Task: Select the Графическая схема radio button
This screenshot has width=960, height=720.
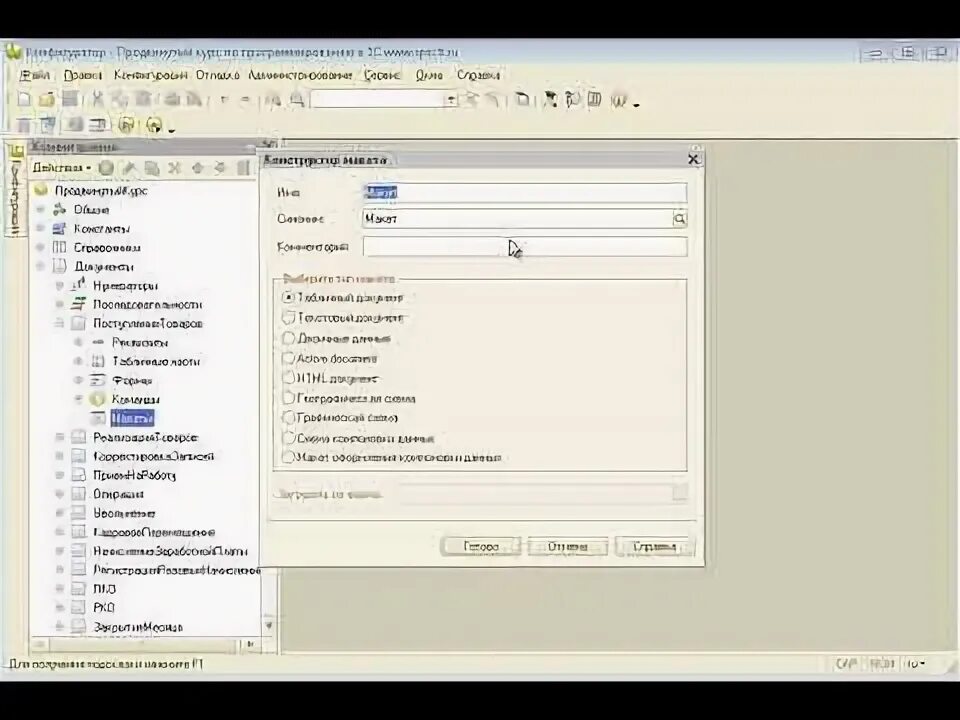Action: (288, 418)
